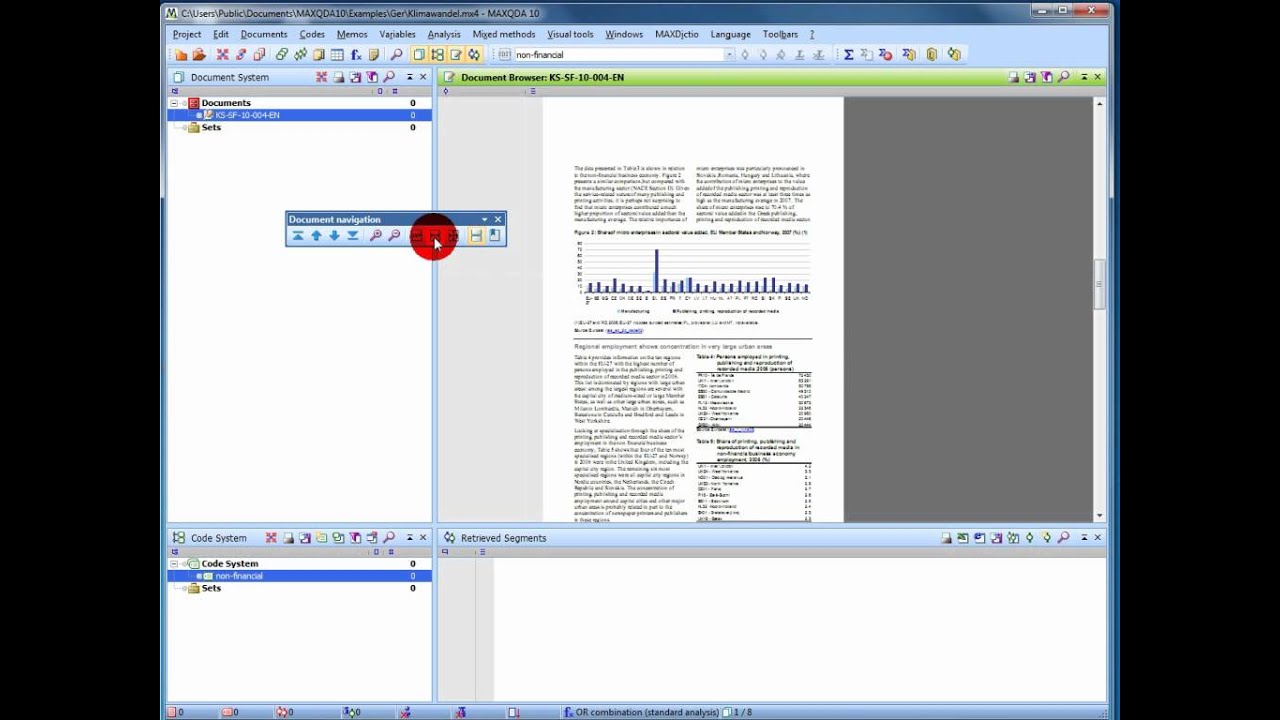The image size is (1280, 720).
Task: Open the Project menu
Action: [x=186, y=34]
